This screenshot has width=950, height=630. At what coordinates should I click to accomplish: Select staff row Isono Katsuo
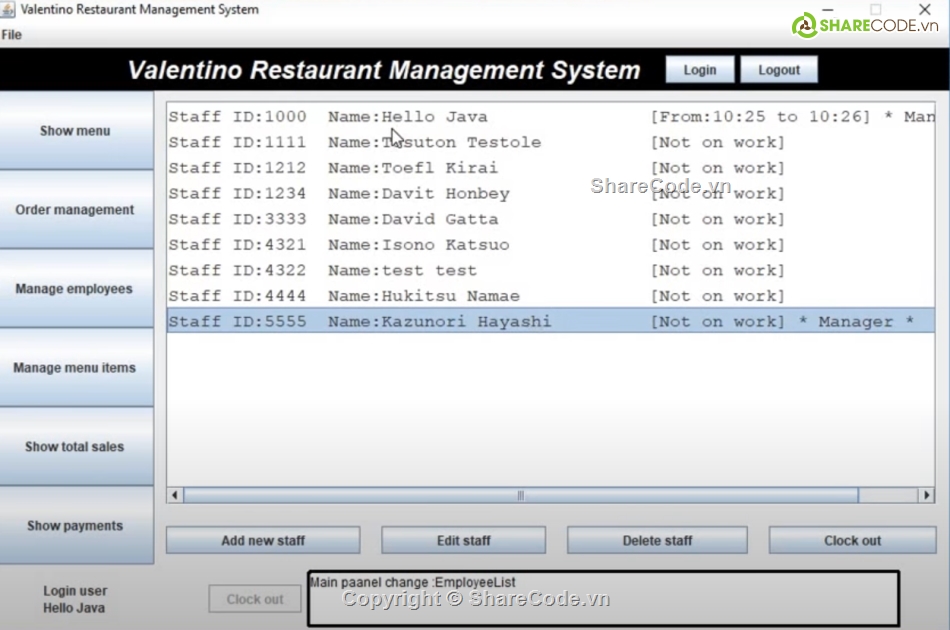point(551,245)
